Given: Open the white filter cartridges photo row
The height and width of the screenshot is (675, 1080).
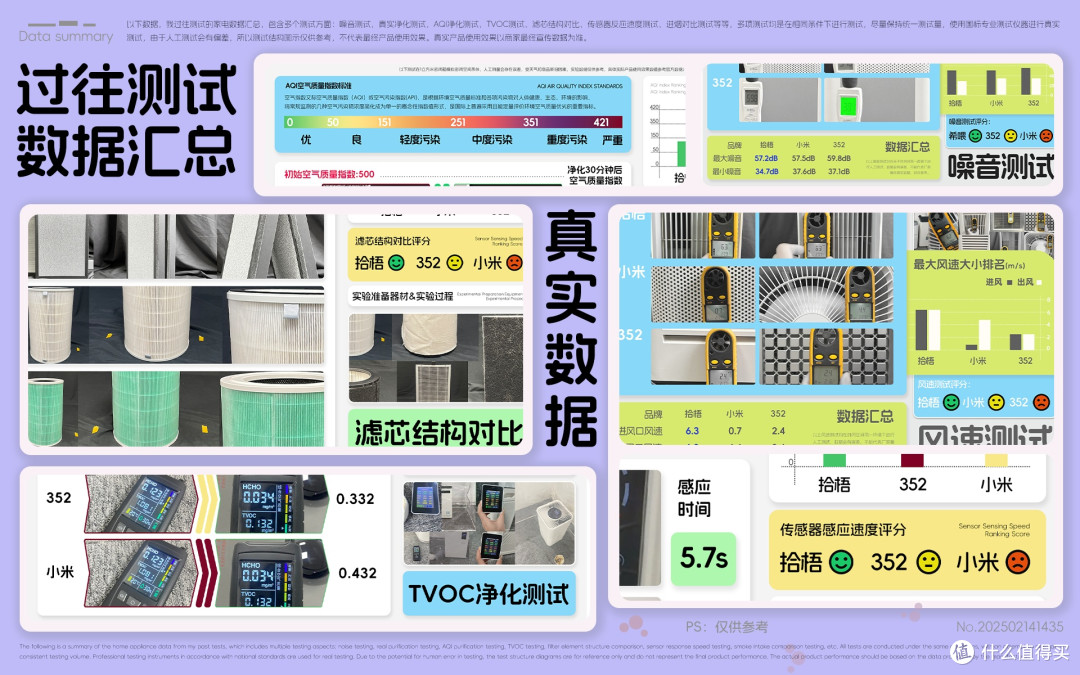Looking at the screenshot, I should click(x=176, y=325).
